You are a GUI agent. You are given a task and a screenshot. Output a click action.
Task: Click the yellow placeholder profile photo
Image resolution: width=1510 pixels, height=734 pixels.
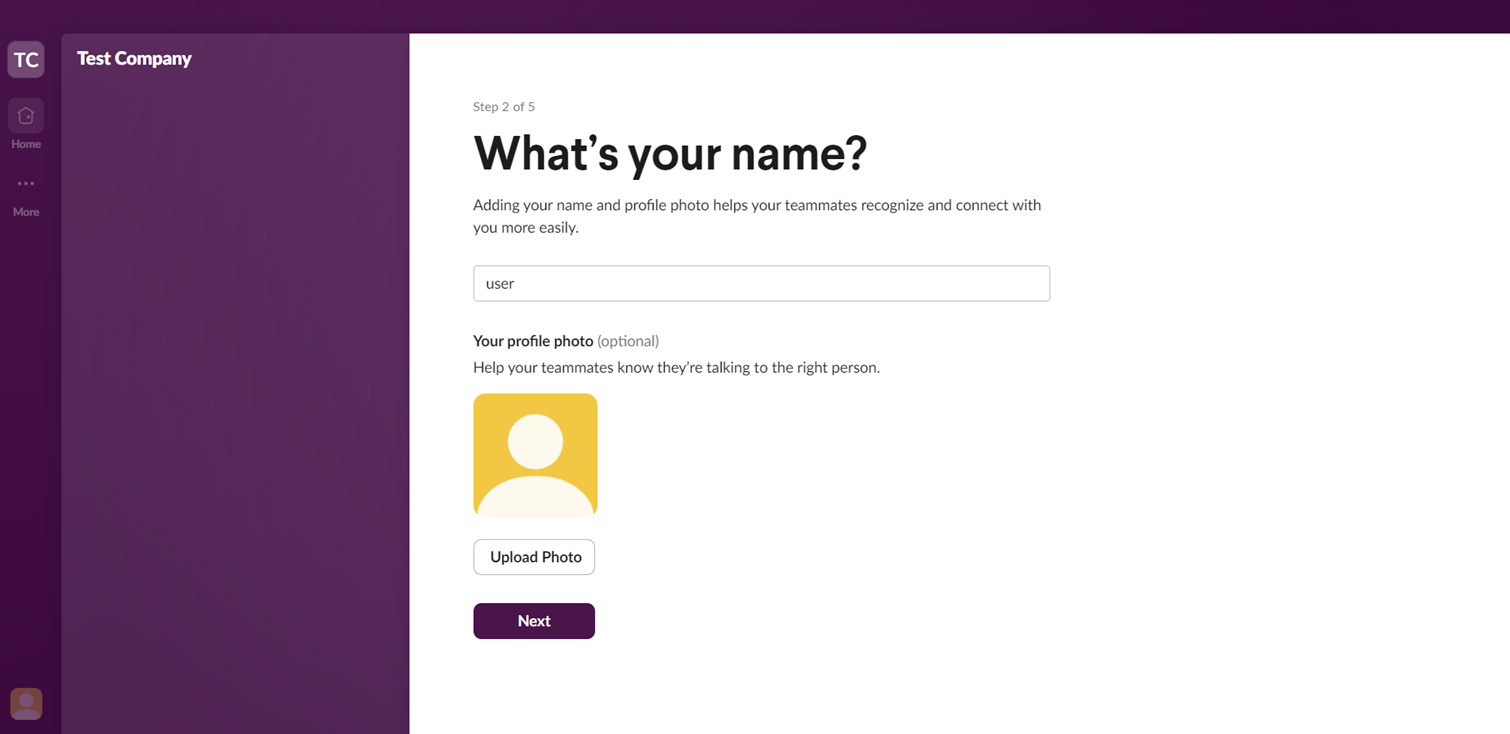point(535,454)
